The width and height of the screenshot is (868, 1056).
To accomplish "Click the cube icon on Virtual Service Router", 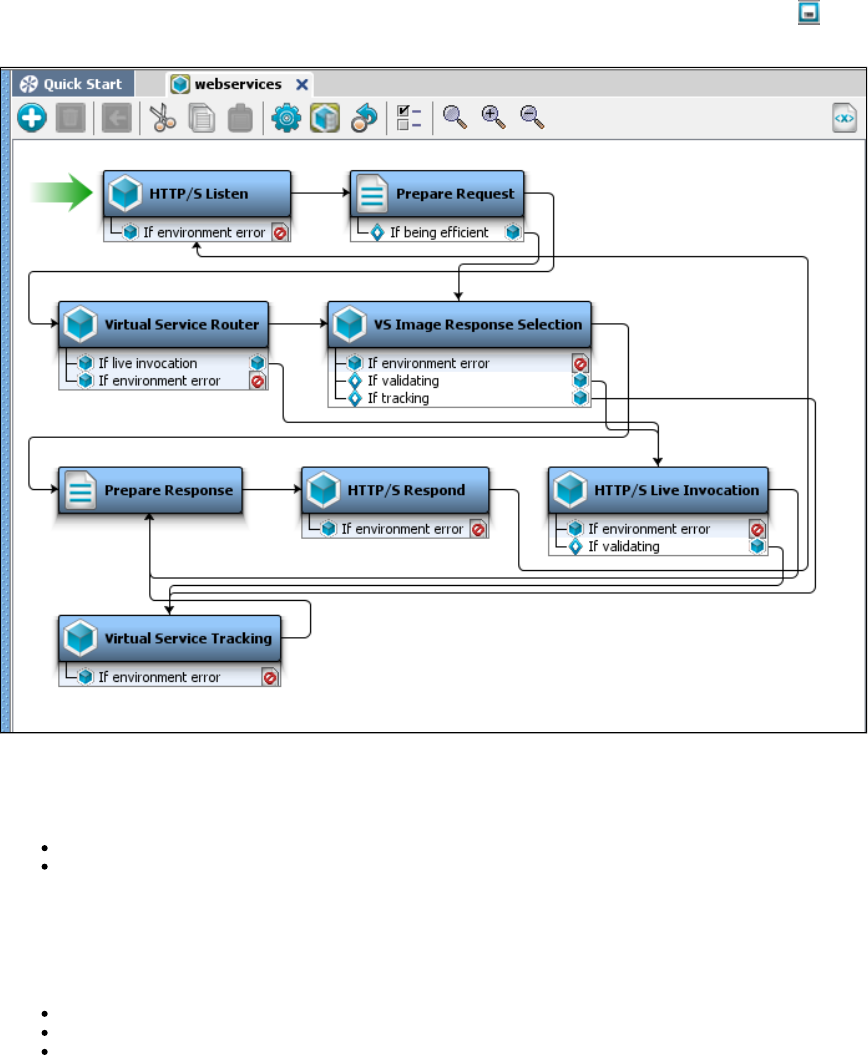I will click(81, 325).
